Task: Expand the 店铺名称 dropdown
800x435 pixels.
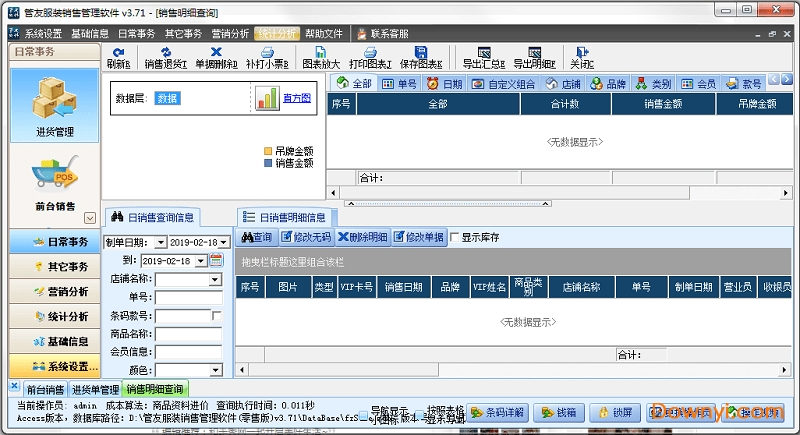Action: click(215, 279)
